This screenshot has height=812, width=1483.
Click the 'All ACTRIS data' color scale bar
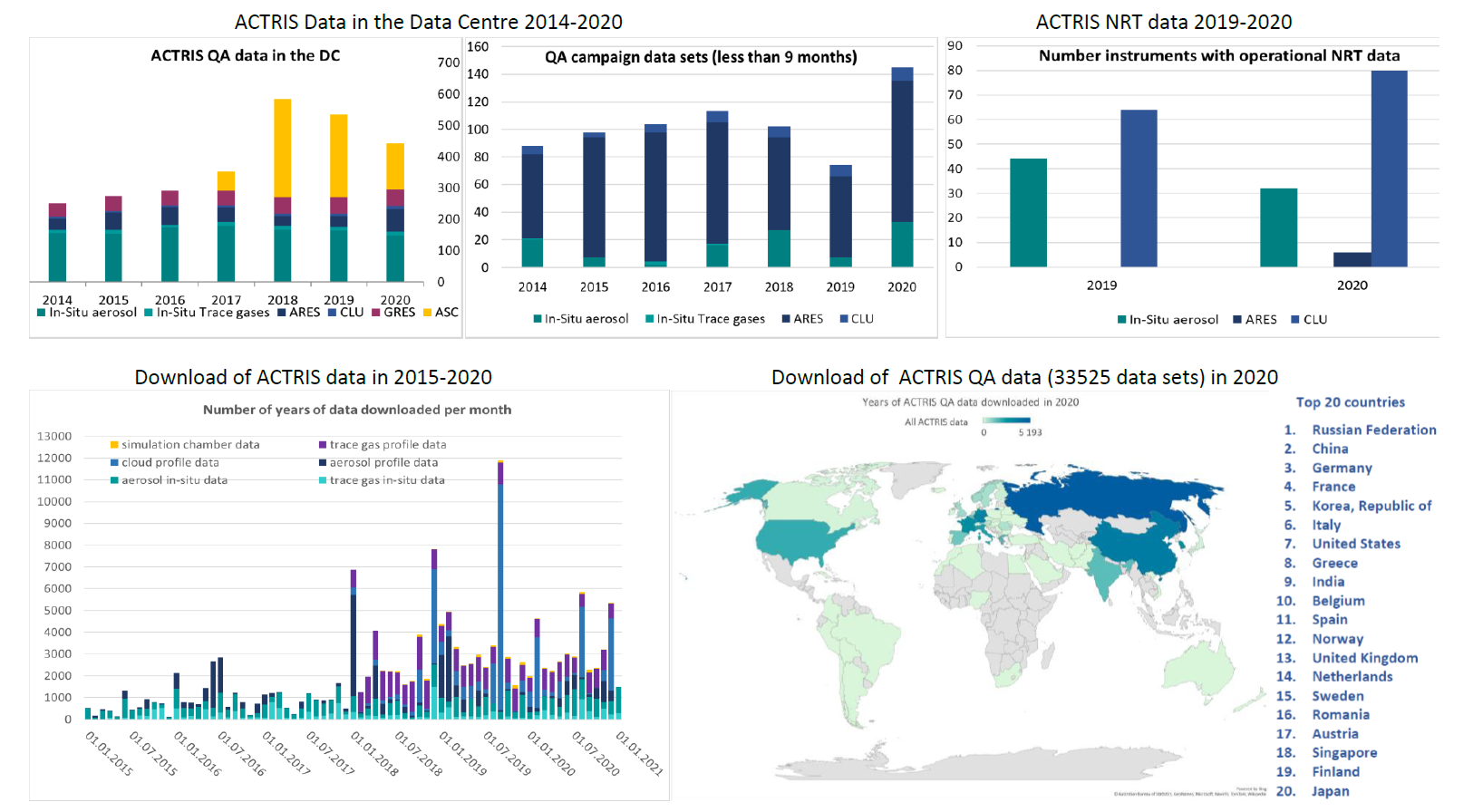pos(1006,420)
